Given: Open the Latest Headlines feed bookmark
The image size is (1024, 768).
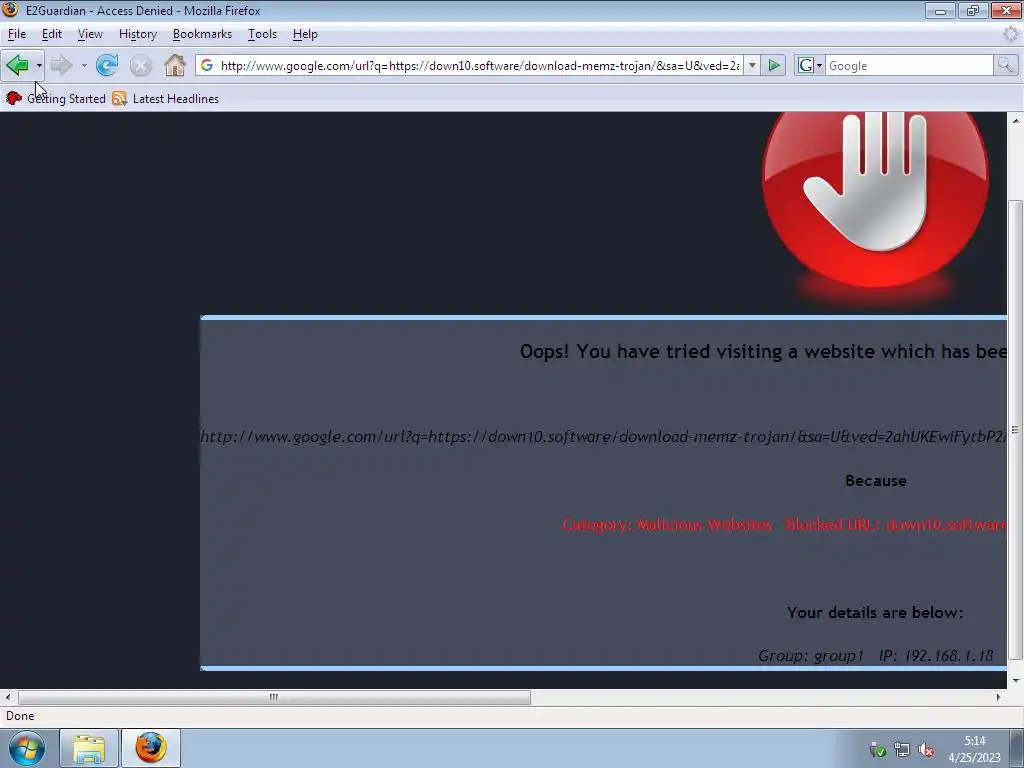Looking at the screenshot, I should click(x=166, y=99).
